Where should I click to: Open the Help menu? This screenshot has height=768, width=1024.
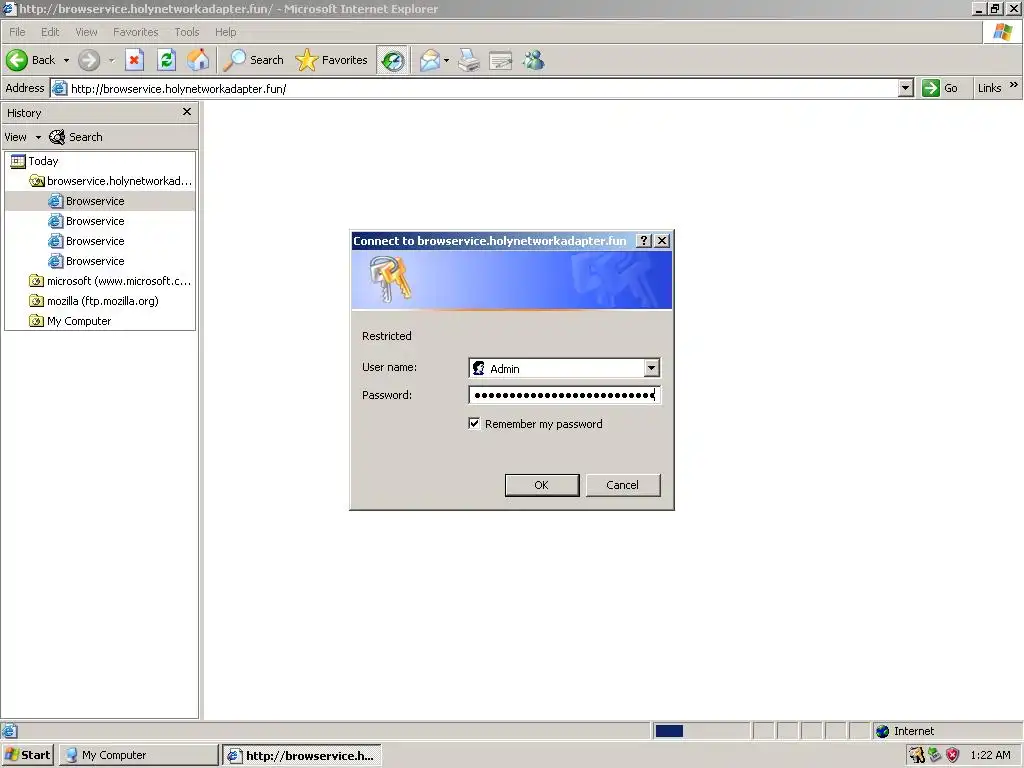click(x=226, y=32)
